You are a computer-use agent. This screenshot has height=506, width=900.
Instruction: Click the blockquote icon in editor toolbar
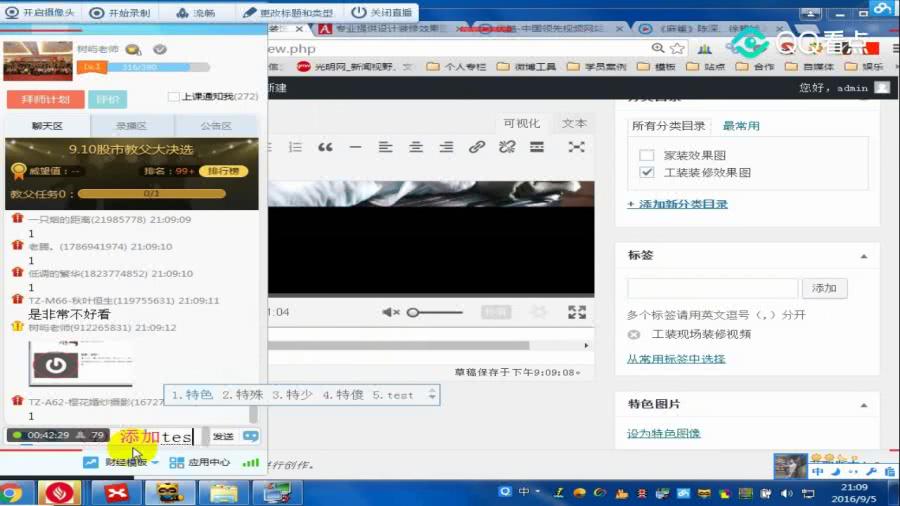pyautogui.click(x=325, y=147)
